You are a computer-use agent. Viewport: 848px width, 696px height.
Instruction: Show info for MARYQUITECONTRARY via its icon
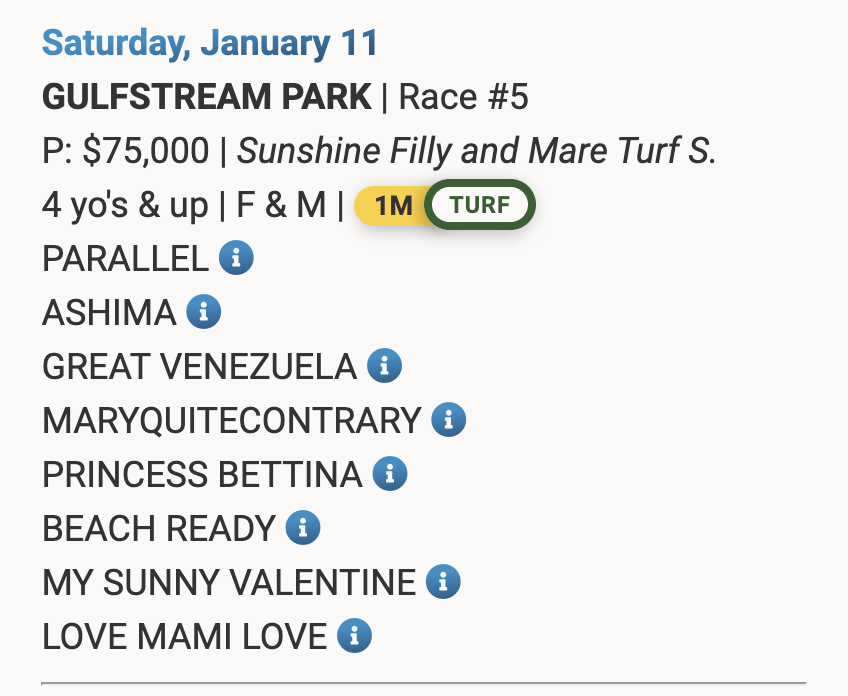448,420
